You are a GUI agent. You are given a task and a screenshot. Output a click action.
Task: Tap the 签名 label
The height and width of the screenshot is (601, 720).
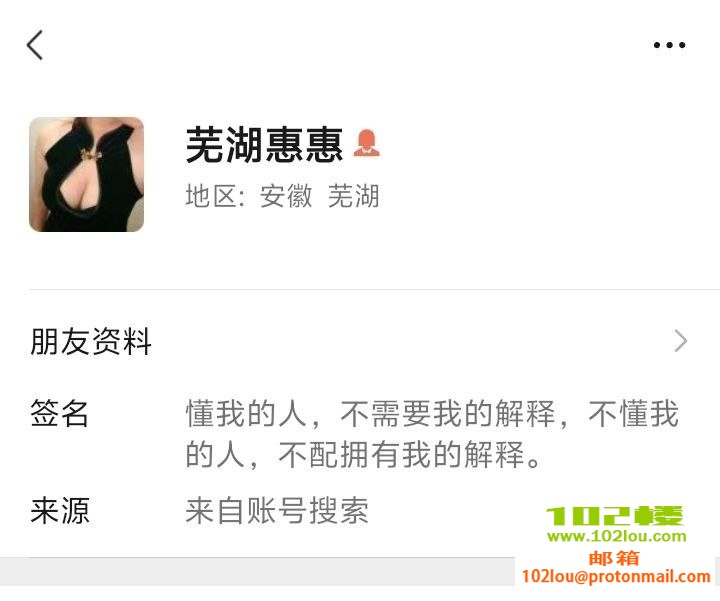[x=59, y=413]
